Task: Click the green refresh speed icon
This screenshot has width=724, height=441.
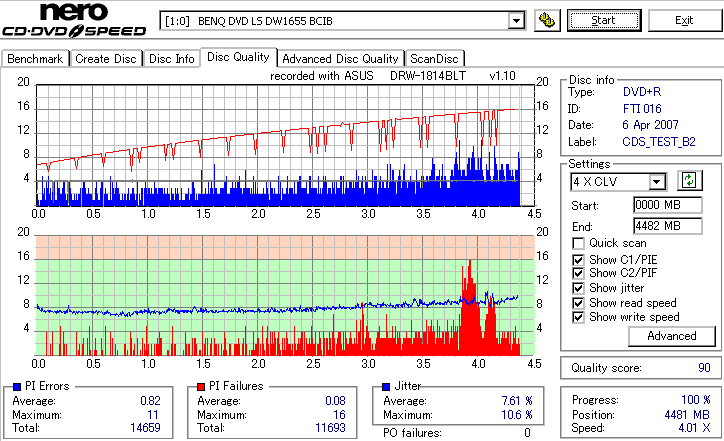Action: [689, 180]
